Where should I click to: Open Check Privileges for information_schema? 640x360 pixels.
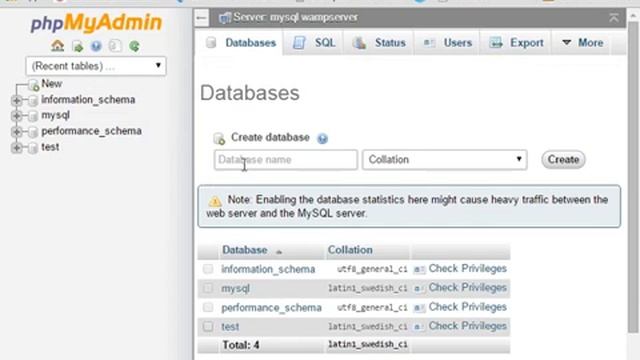pos(467,269)
